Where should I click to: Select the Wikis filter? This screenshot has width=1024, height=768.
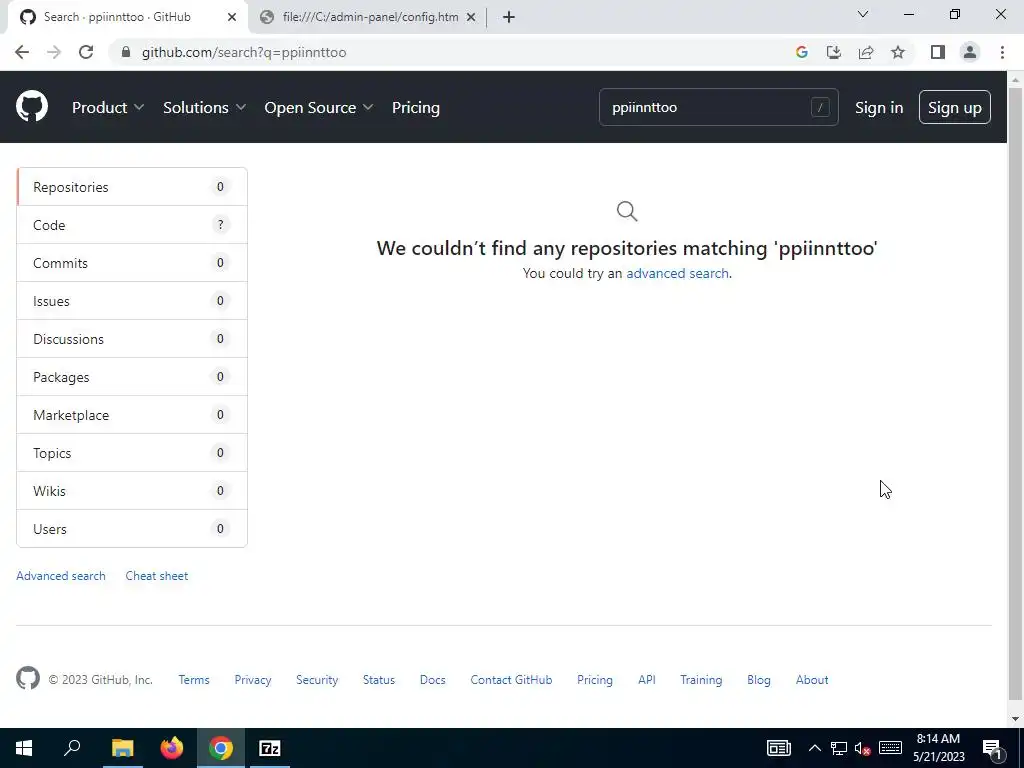tap(132, 490)
